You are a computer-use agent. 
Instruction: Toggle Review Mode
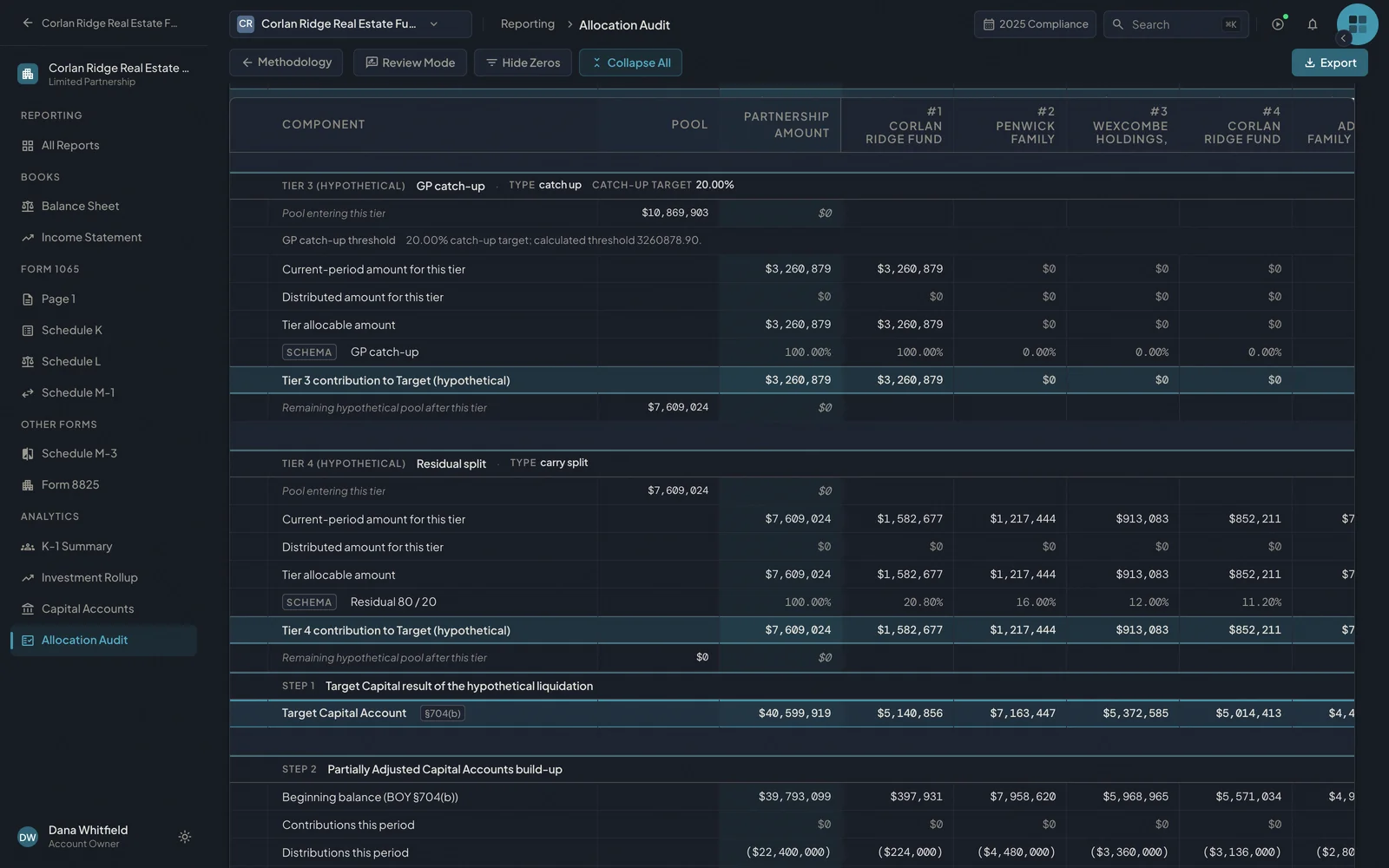point(410,62)
